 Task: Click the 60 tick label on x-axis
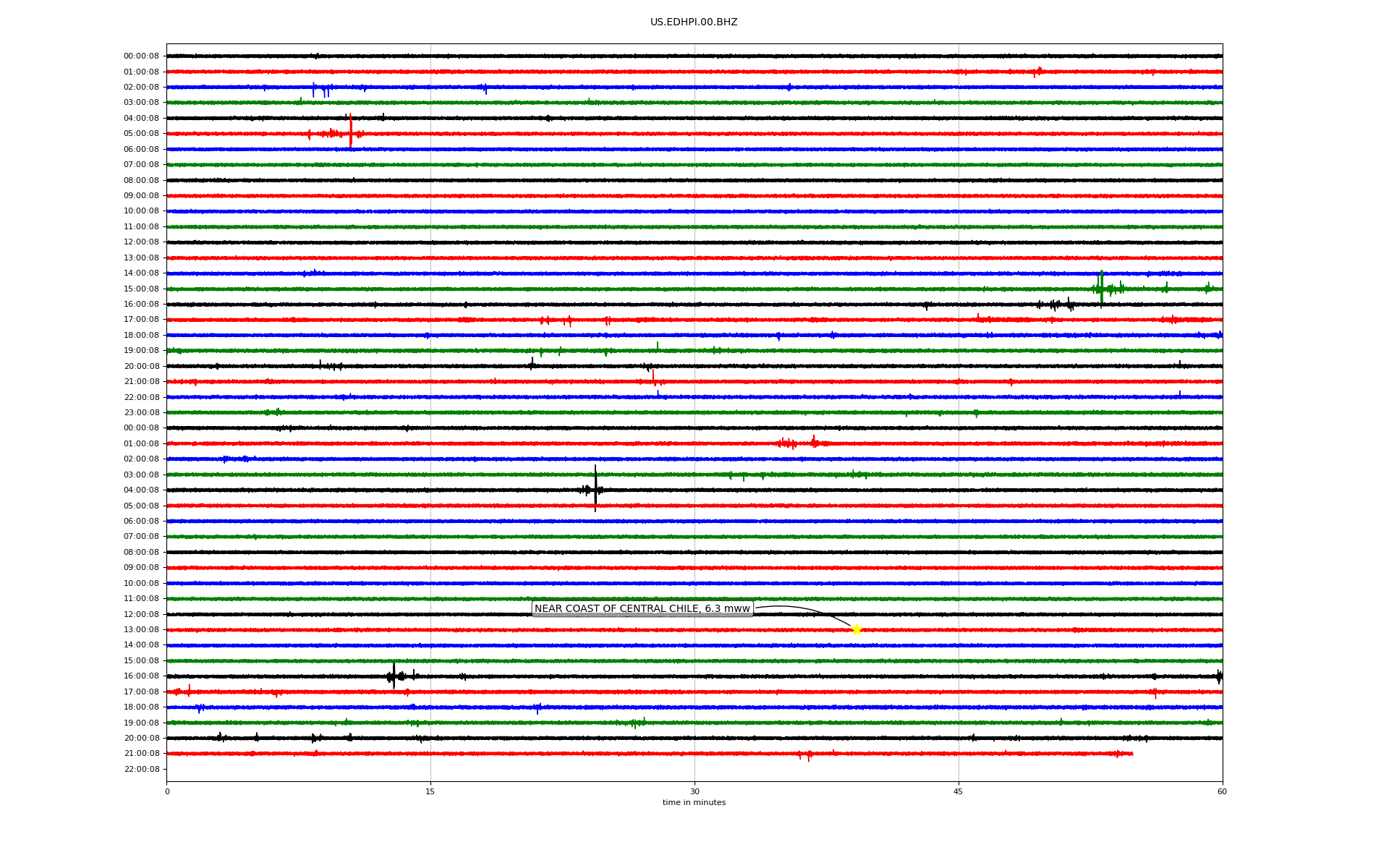click(x=1222, y=791)
